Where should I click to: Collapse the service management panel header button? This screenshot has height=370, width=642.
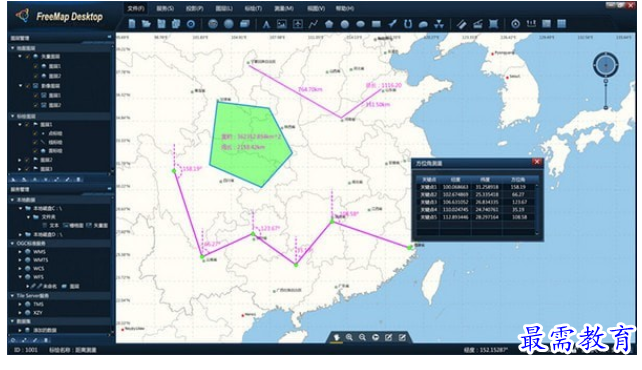coord(109,189)
